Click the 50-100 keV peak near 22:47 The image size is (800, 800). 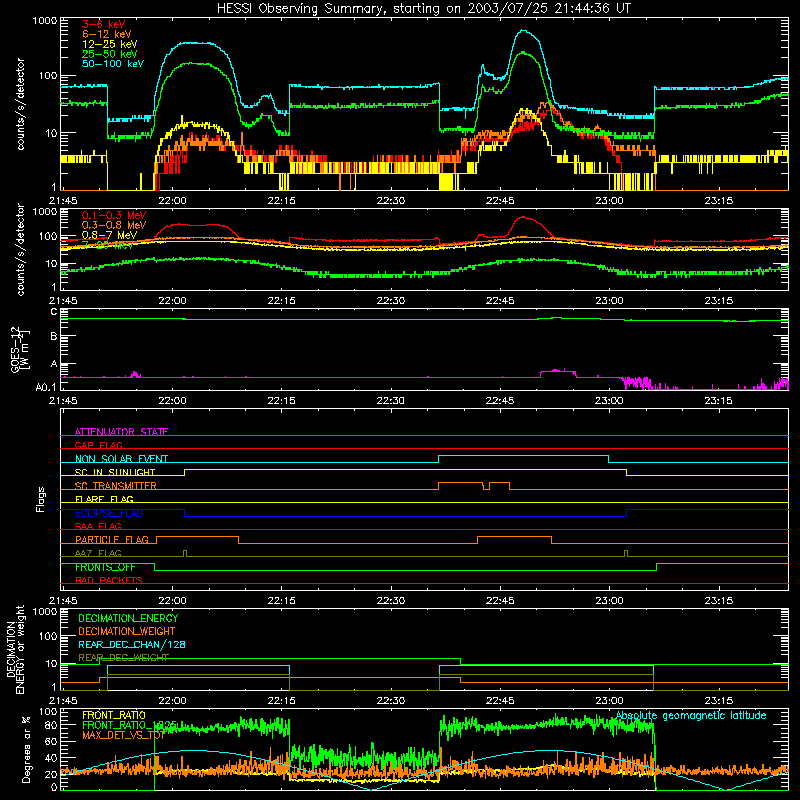tap(523, 31)
